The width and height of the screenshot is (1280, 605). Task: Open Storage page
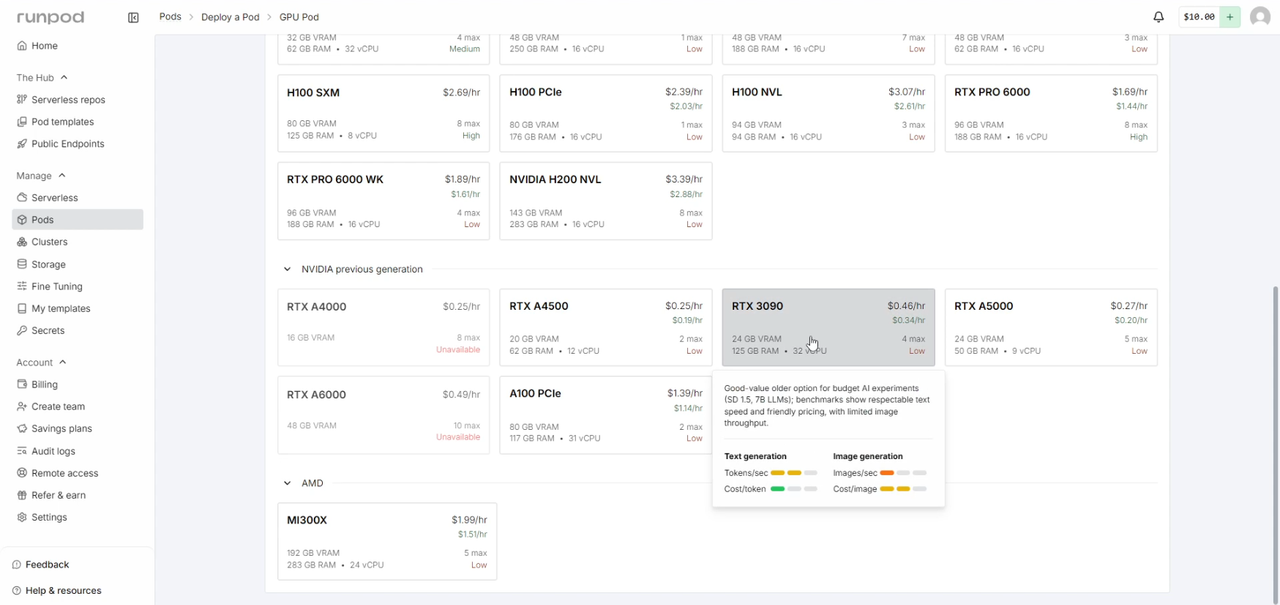pos(48,265)
